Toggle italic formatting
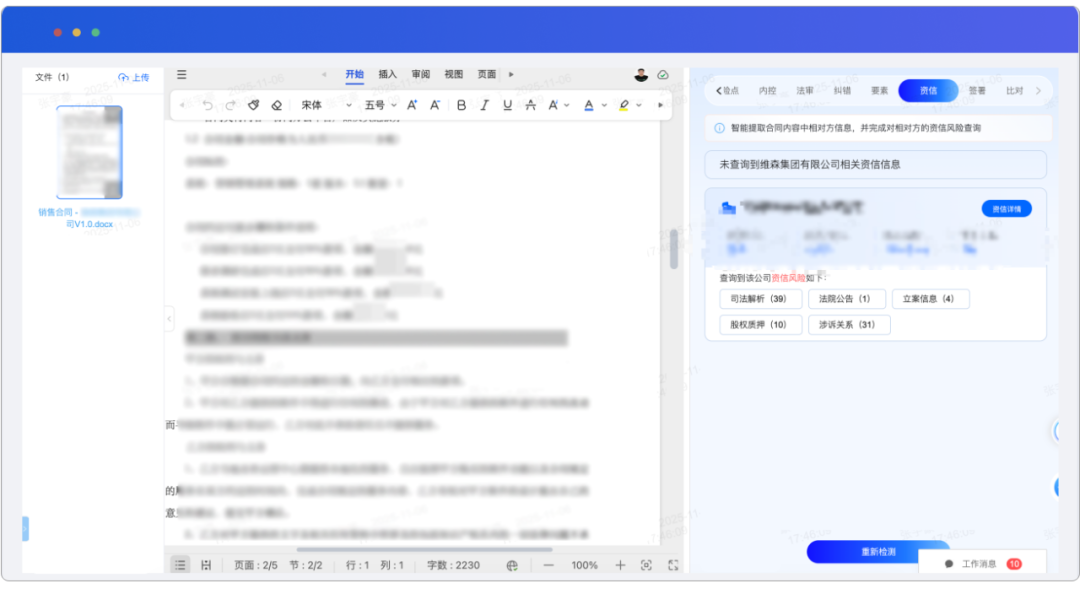1080x594 pixels. pyautogui.click(x=484, y=105)
